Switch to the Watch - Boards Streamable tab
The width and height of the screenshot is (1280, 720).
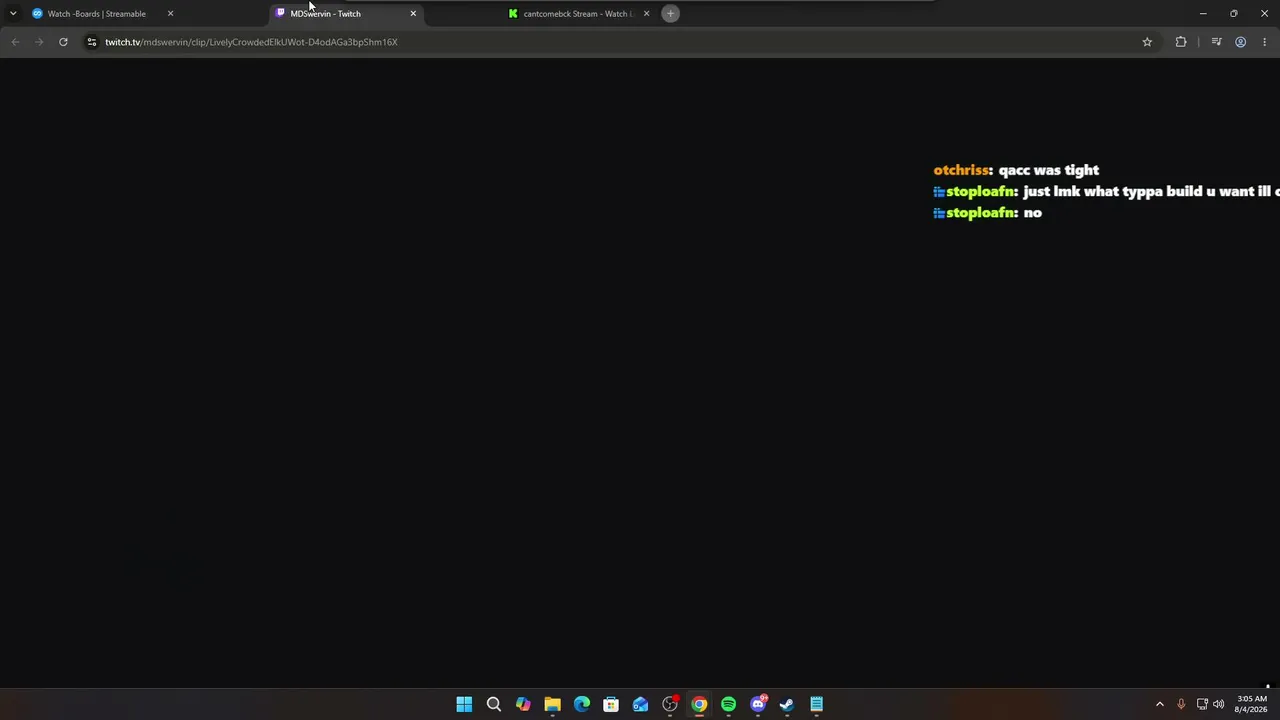96,14
